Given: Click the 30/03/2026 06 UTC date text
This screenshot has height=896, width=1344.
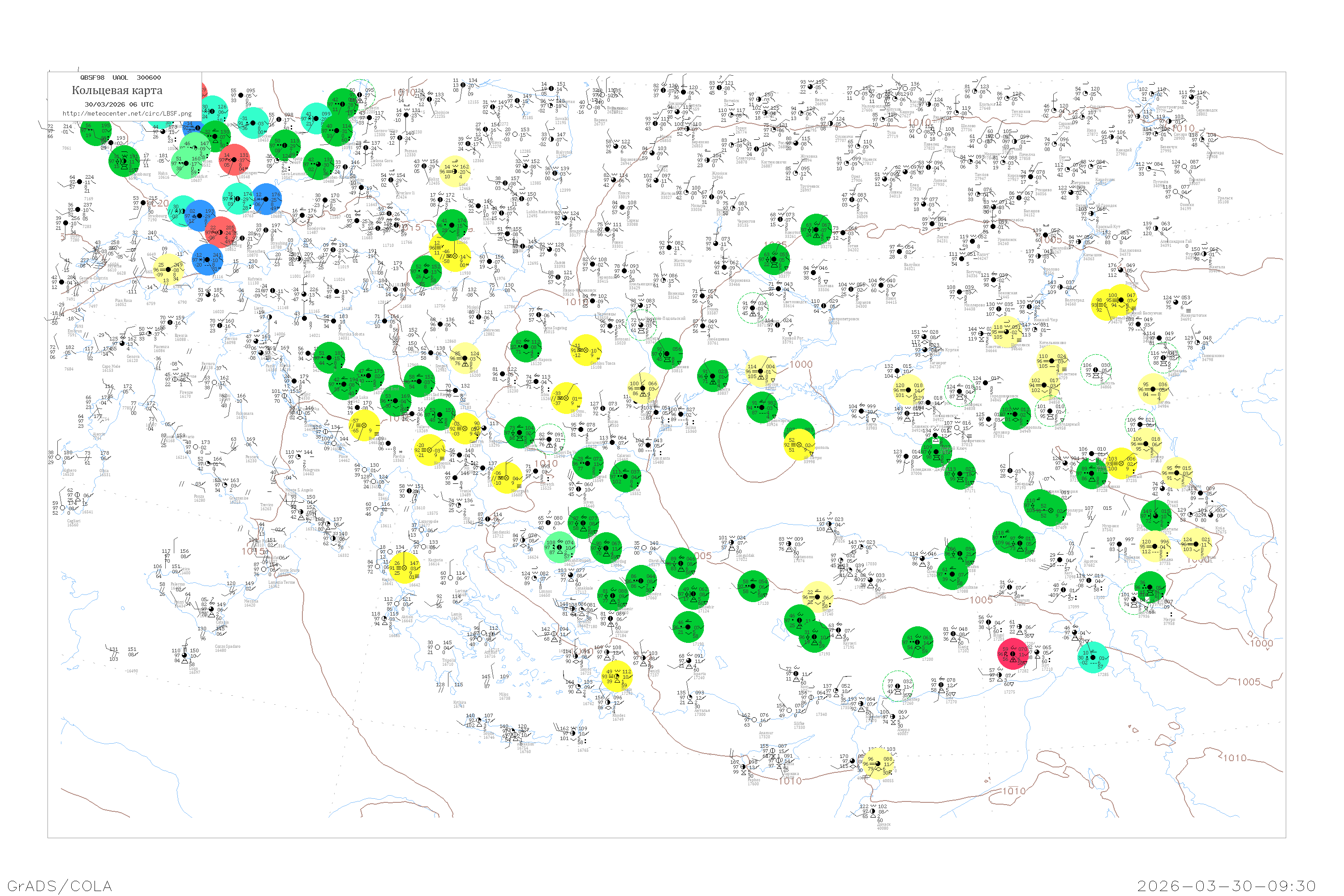Looking at the screenshot, I should click(x=119, y=104).
